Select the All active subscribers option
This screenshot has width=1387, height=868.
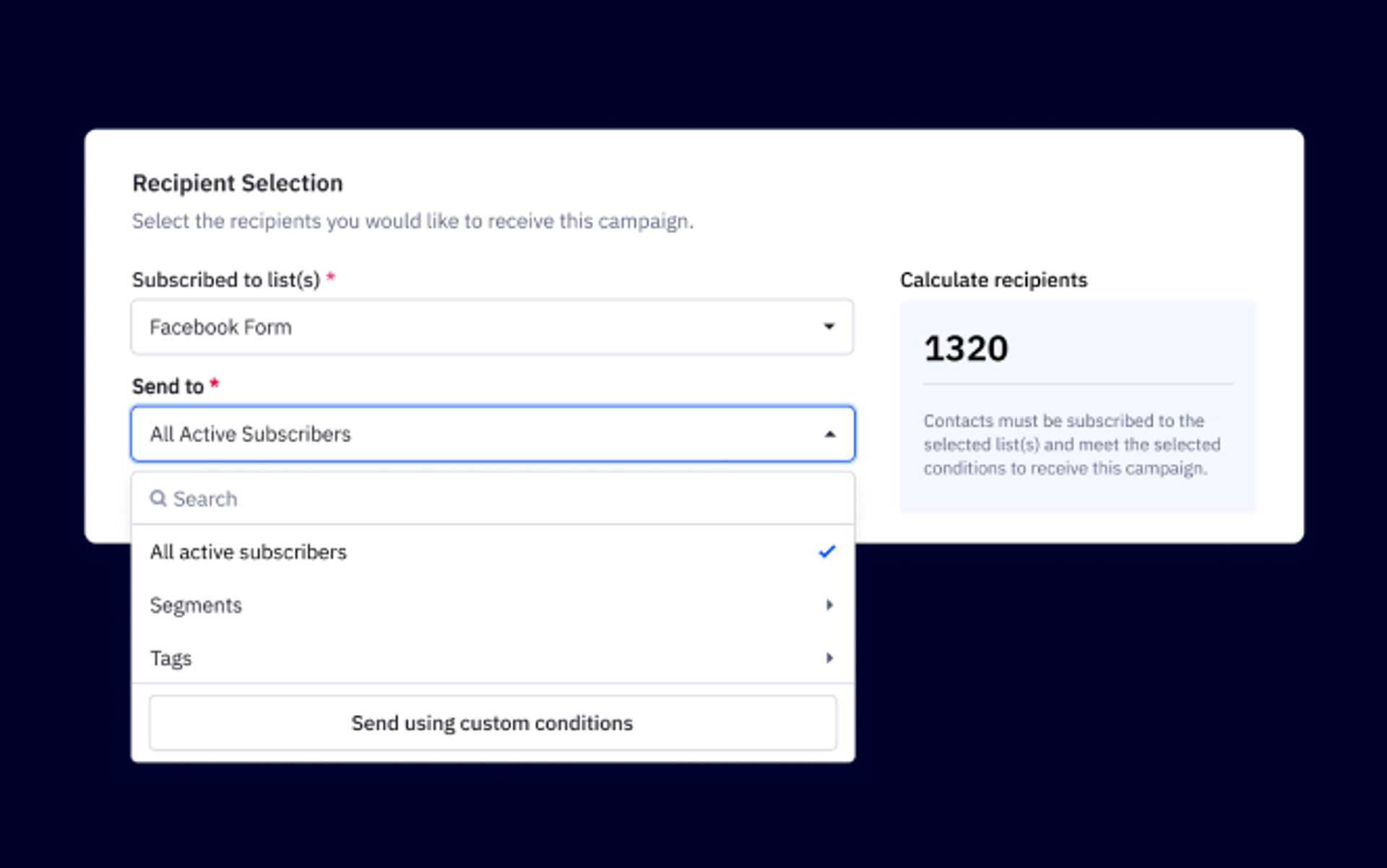coord(249,552)
